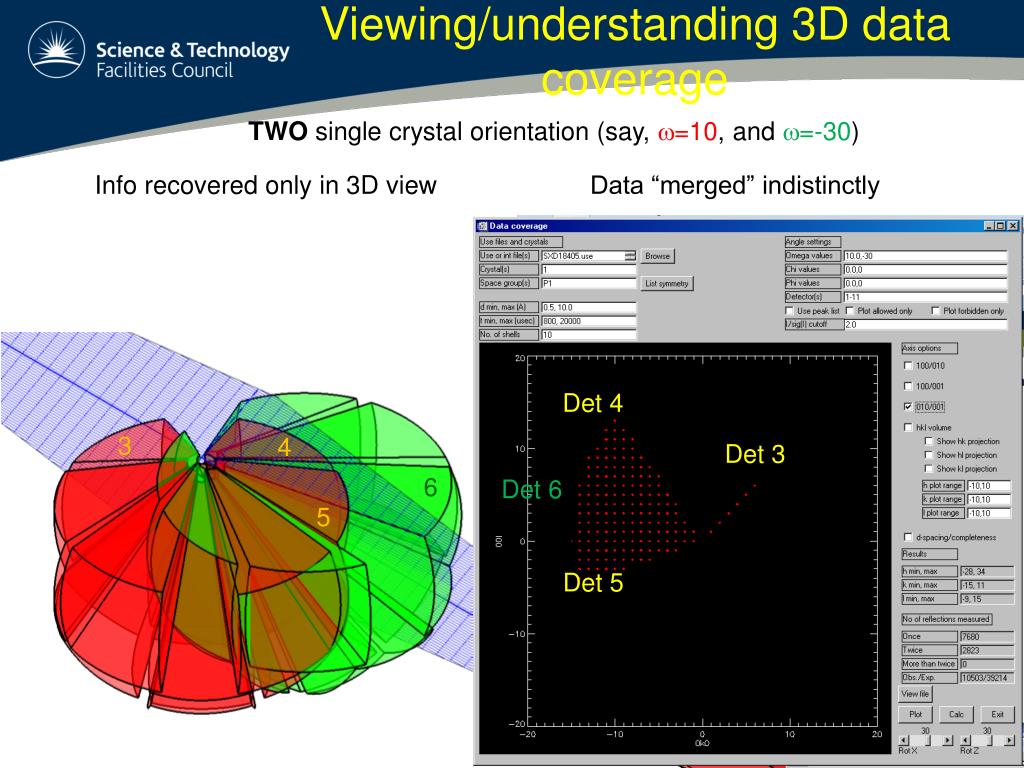Click the Rot X slider right arrow

(948, 741)
